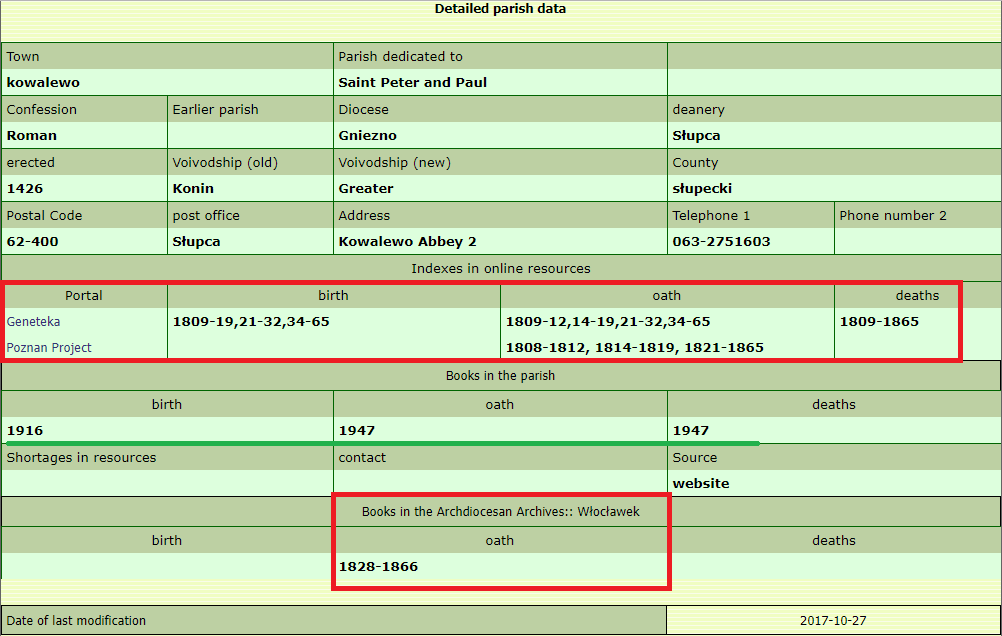This screenshot has height=636, width=1002.
Task: Select Geneteka birth range '1809-19,21-32,34-65'
Action: 251,322
